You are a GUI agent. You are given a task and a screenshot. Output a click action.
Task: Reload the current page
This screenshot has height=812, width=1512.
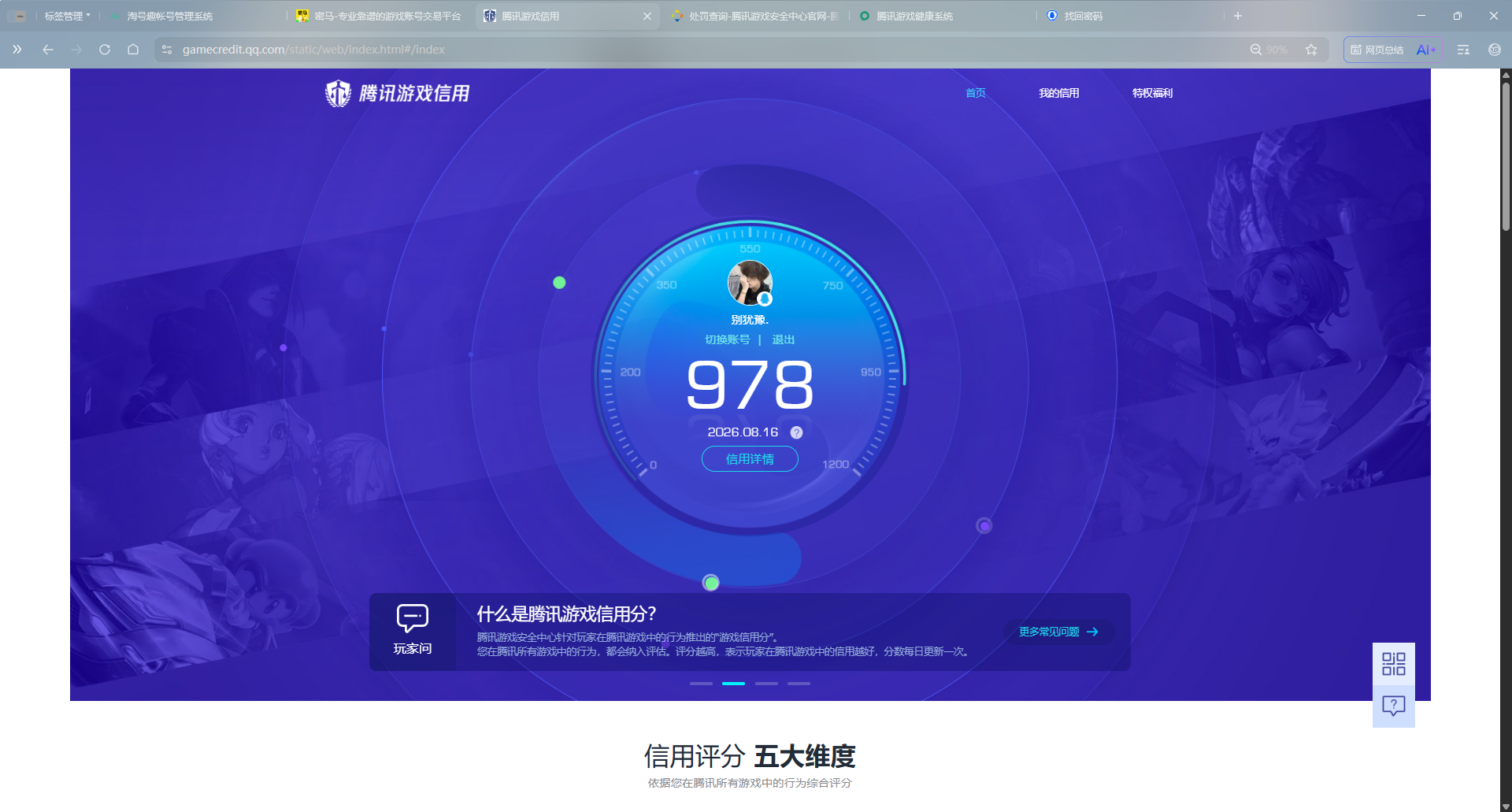point(105,50)
